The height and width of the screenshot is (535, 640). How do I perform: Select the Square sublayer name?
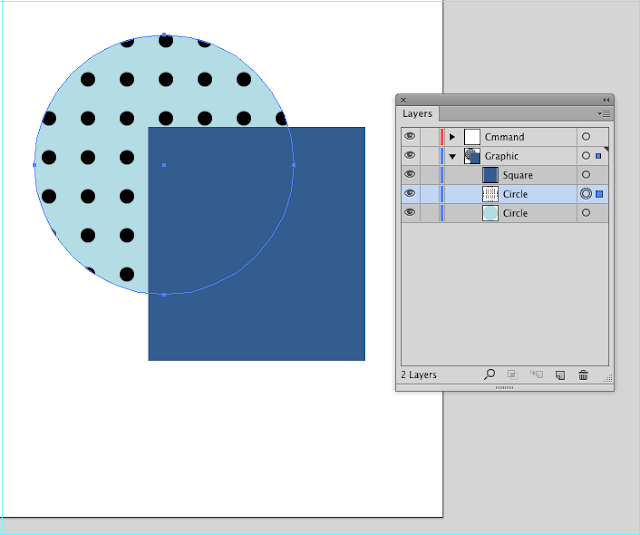pyautogui.click(x=518, y=175)
